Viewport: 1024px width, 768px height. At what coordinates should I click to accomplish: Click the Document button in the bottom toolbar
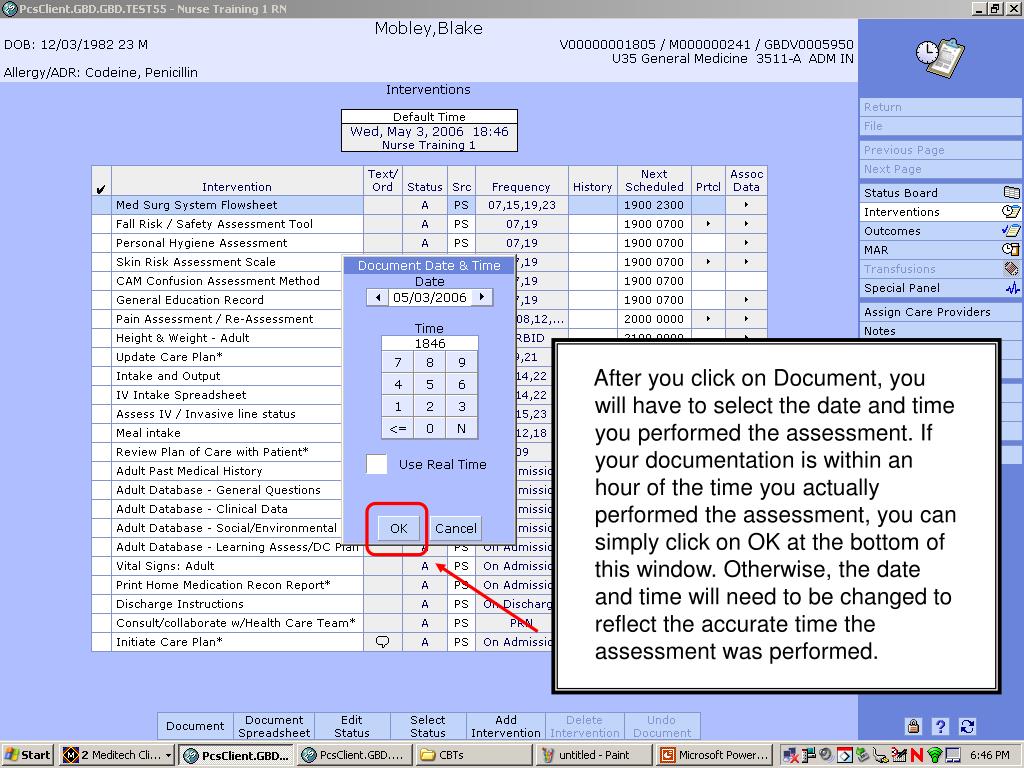(195, 726)
